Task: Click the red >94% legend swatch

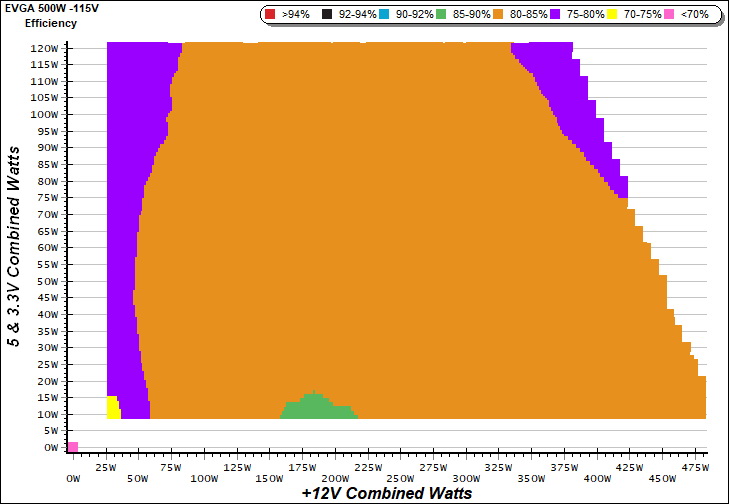Action: [270, 15]
